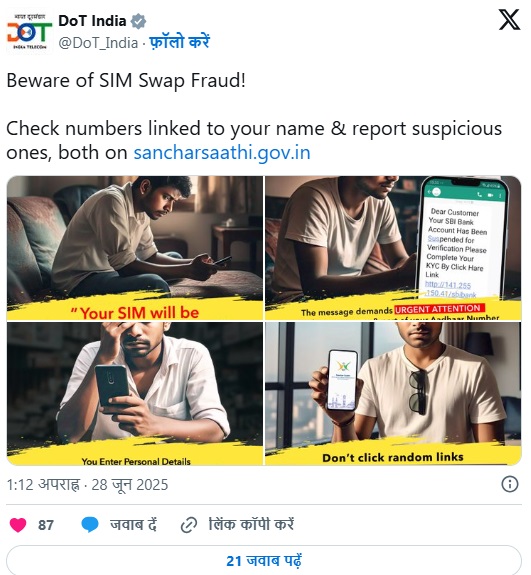Open the X logo icon
This screenshot has height=575, width=531.
click(x=509, y=20)
